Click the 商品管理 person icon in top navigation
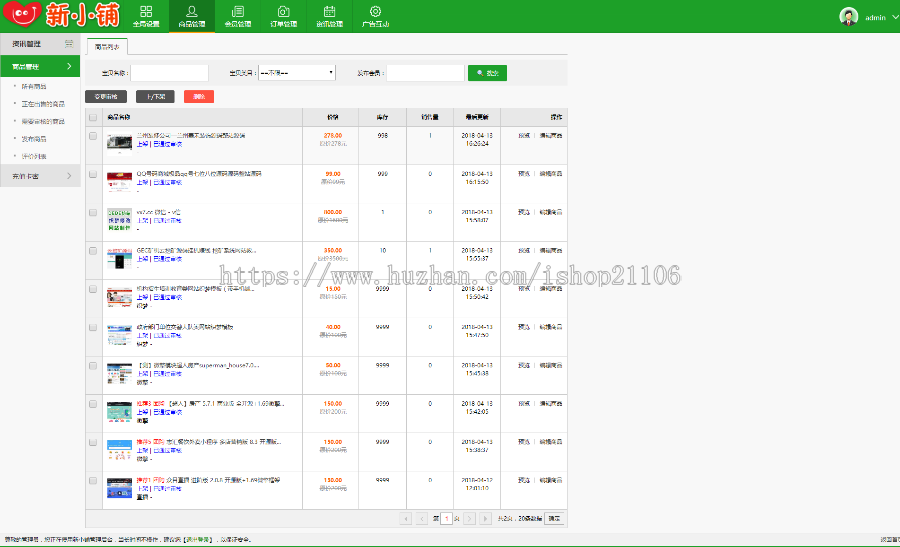 point(192,11)
